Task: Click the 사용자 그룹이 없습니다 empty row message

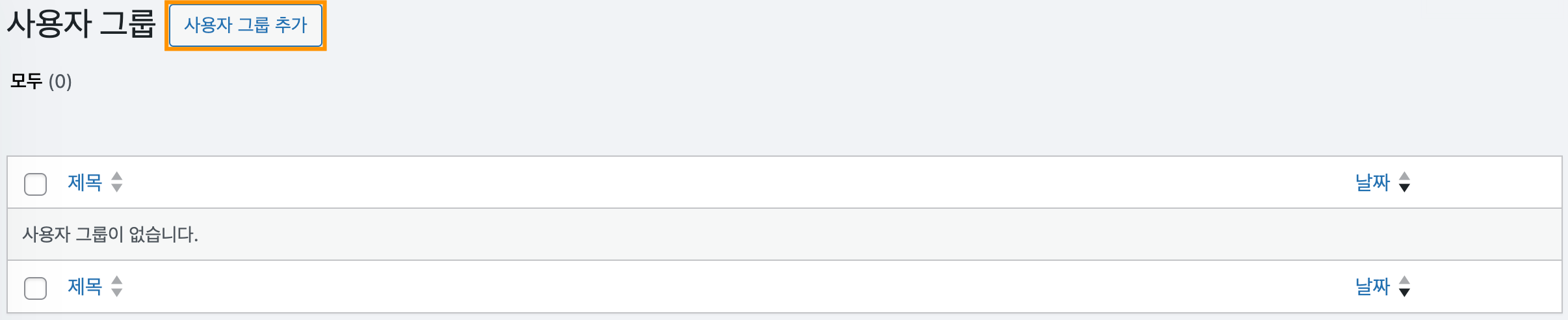Action: [111, 234]
